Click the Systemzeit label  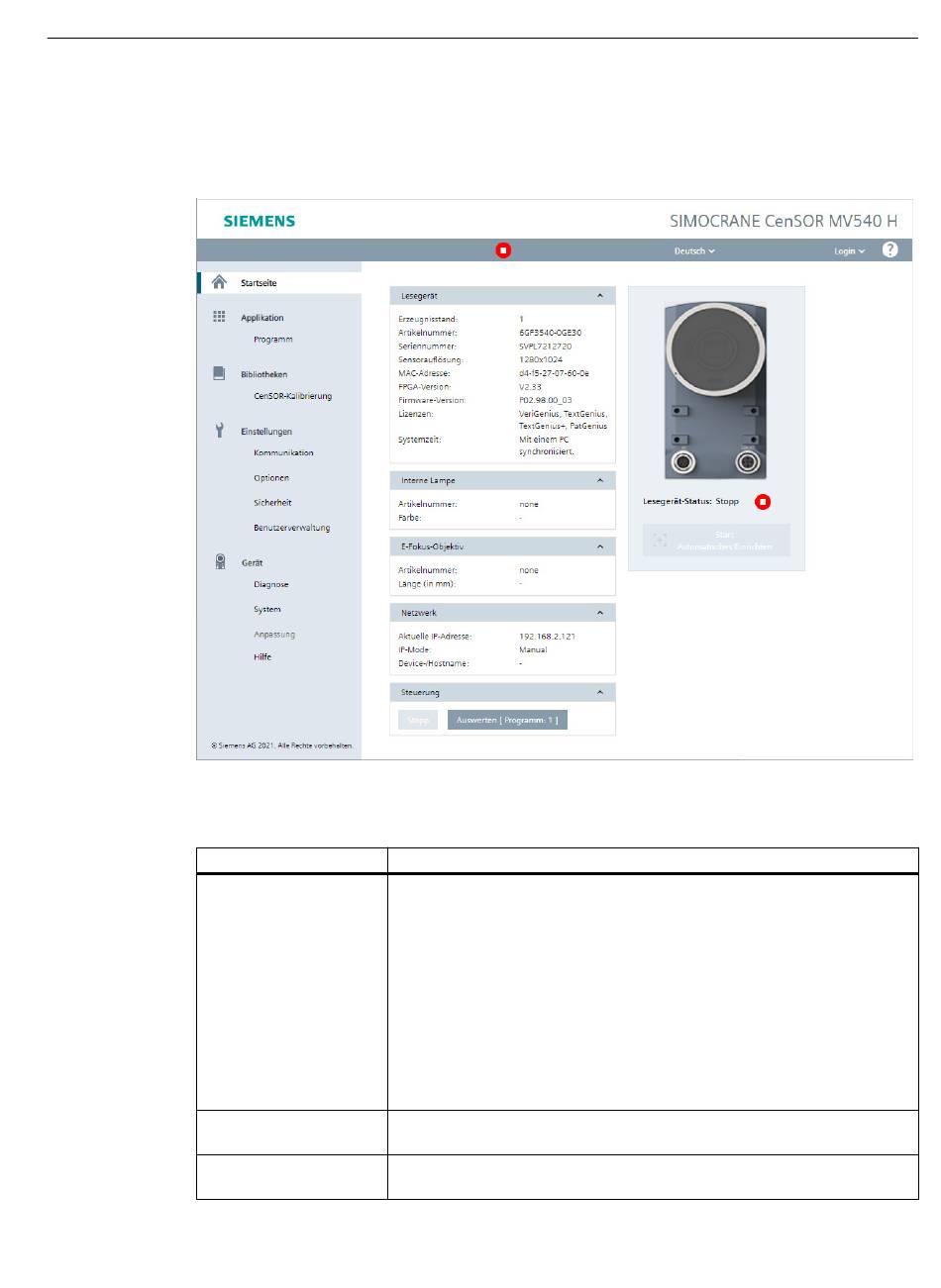pyautogui.click(x=420, y=440)
